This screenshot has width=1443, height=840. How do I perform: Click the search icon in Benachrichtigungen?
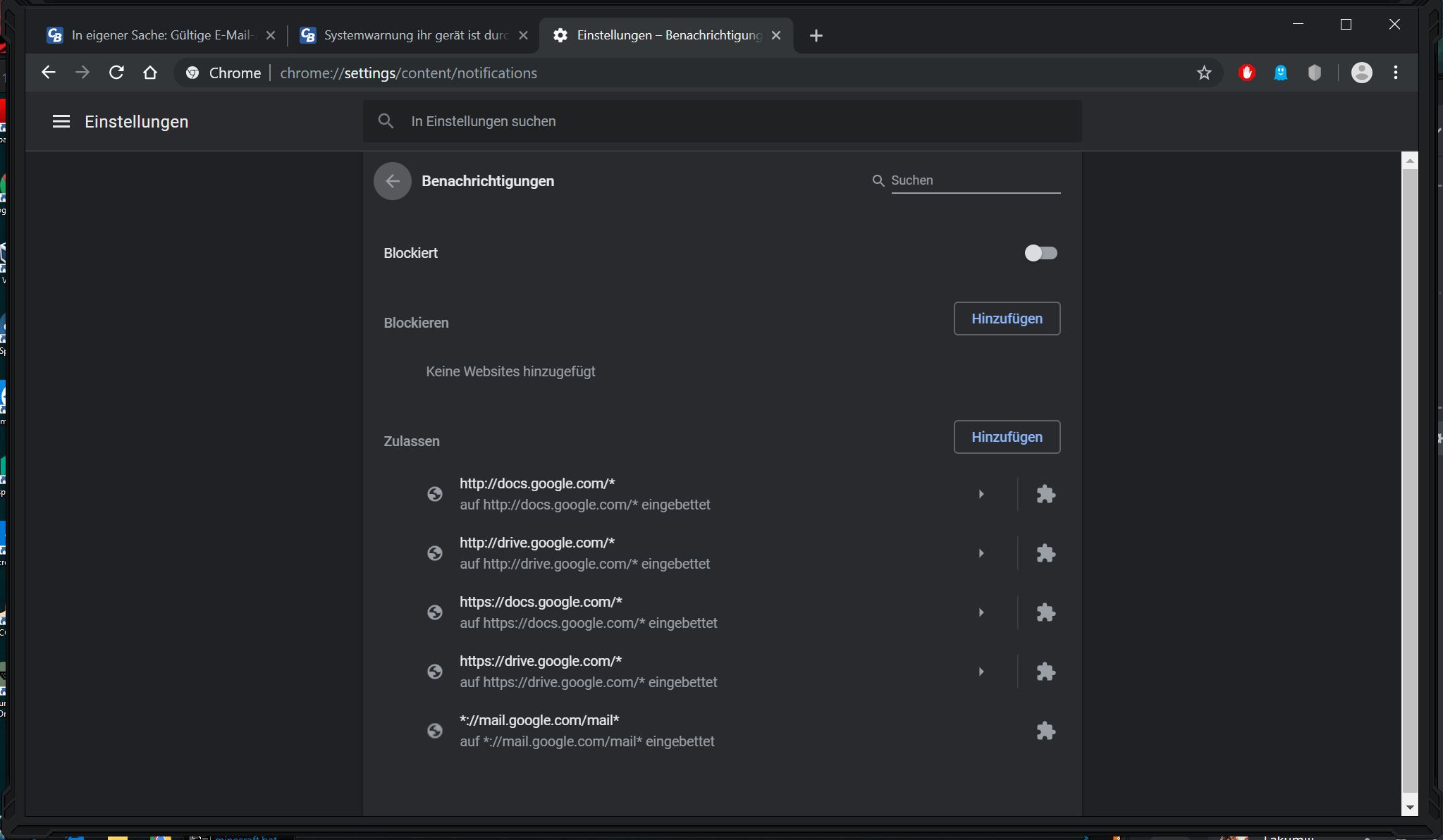(877, 180)
